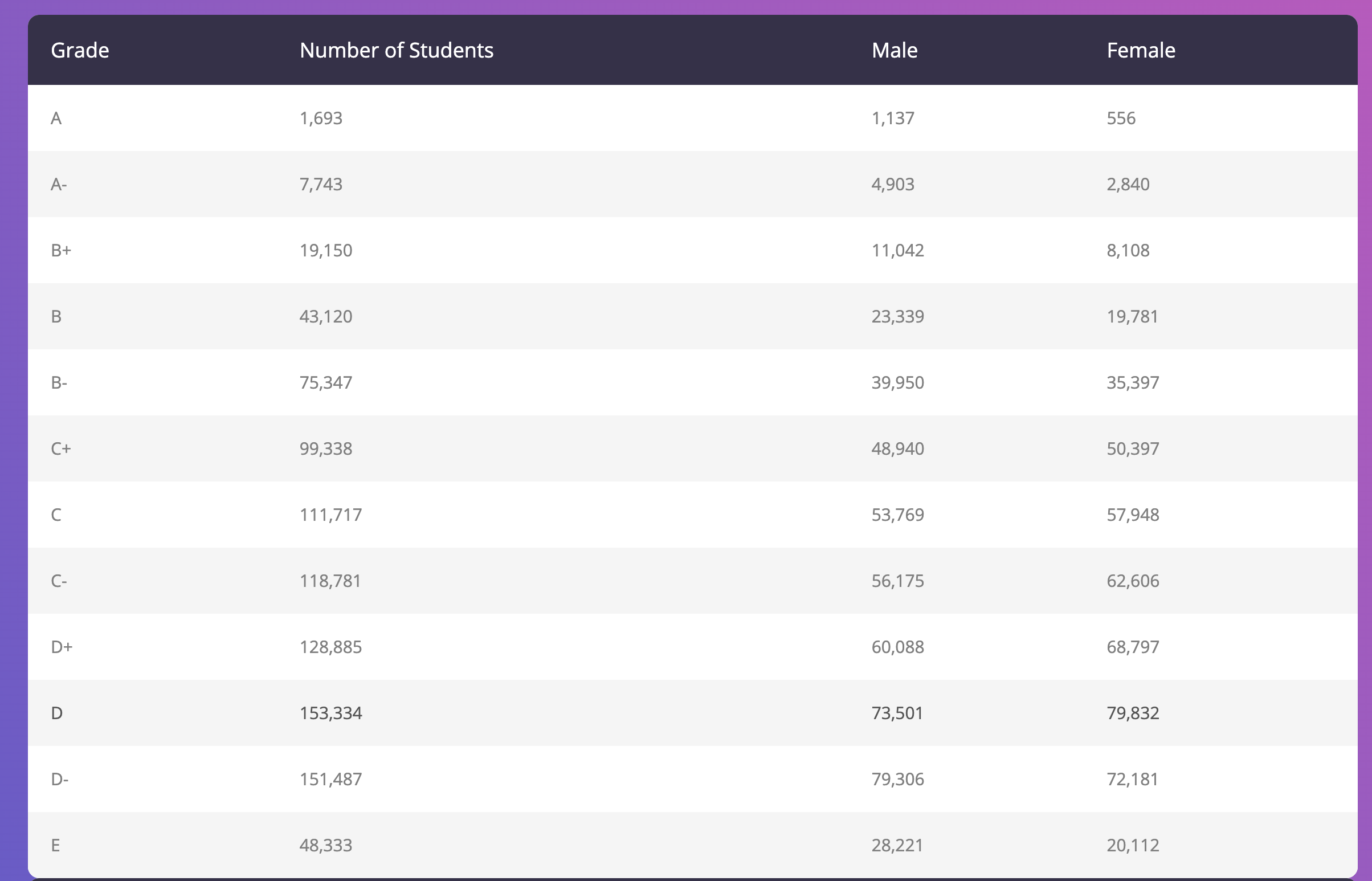Screen dimensions: 1372x881
Task: Click male count 48,940
Action: point(898,448)
